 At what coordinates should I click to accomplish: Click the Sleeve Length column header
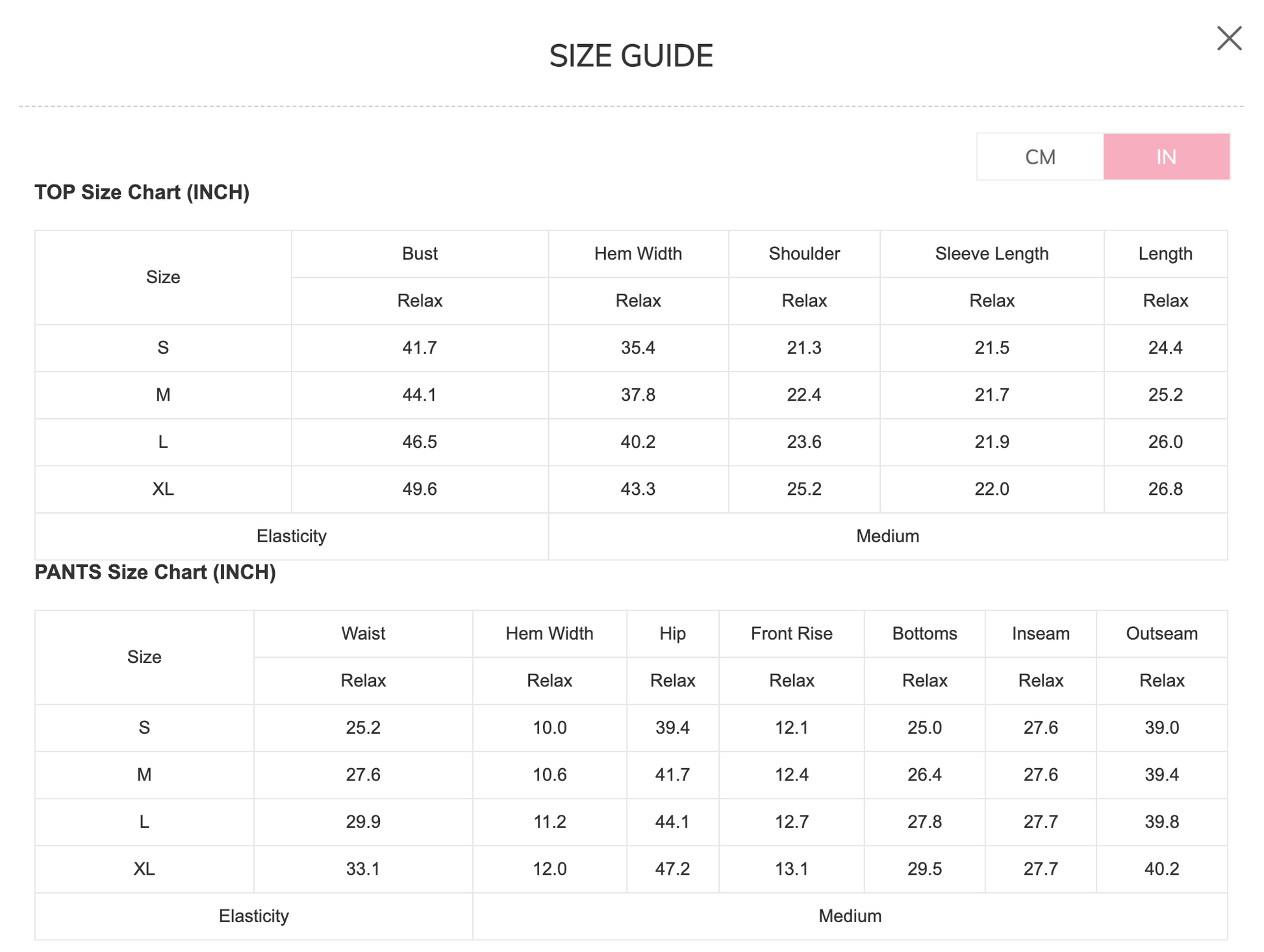991,254
